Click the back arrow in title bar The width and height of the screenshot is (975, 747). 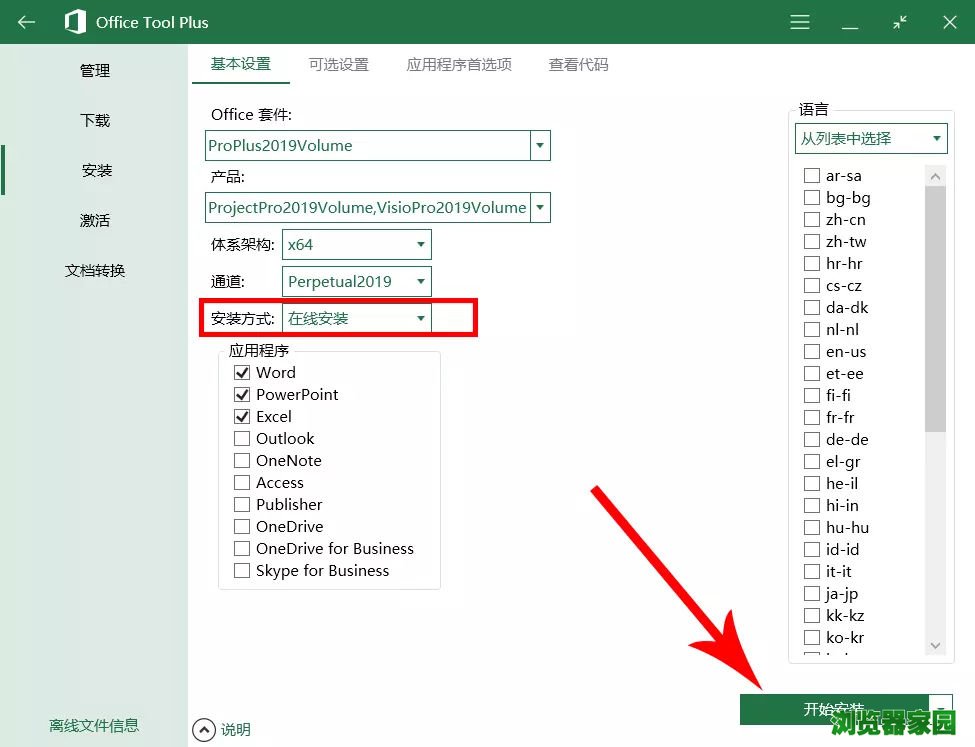(x=27, y=22)
